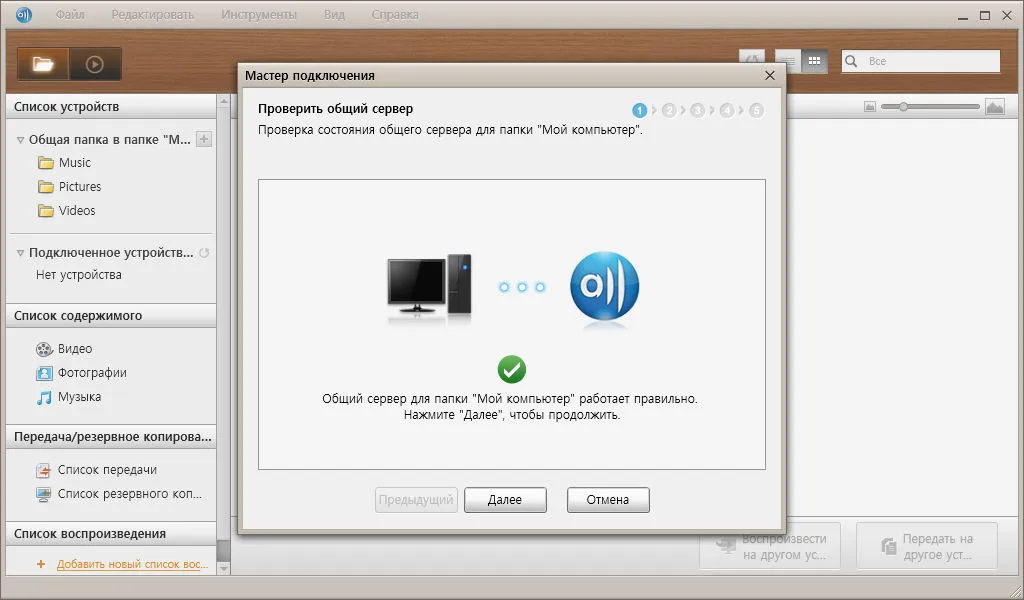
Task: Collapse the Подключенное устройство section
Action: point(20,253)
